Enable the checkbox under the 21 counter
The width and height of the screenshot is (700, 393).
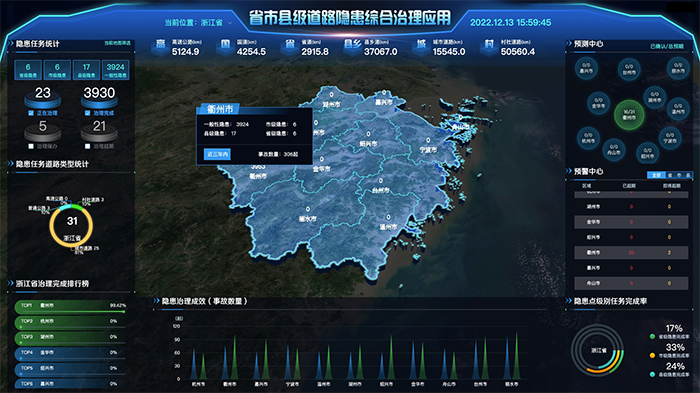coord(88,146)
